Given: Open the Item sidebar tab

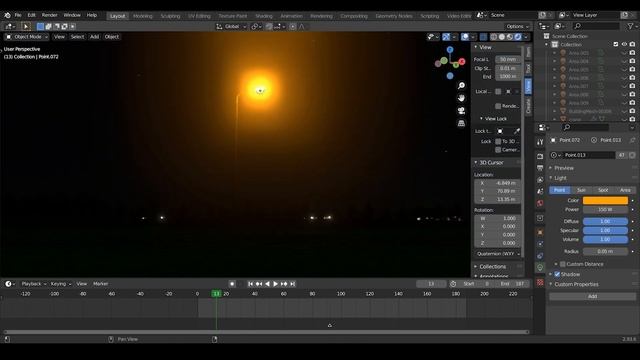Looking at the screenshot, I should (528, 51).
